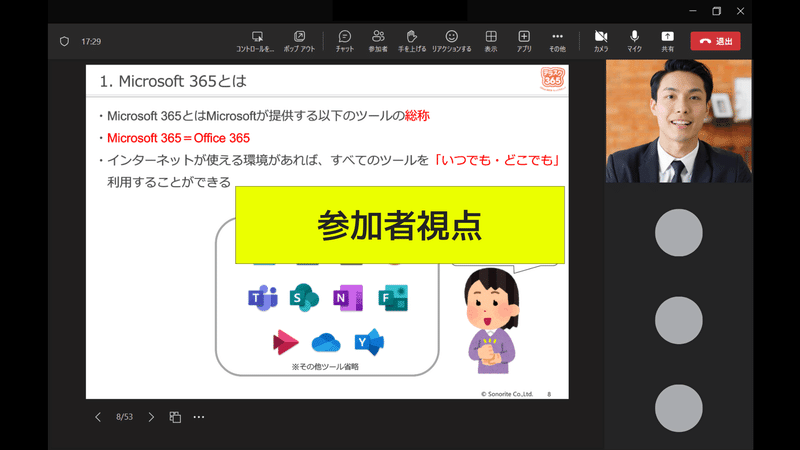Click the shield security icon

[x=64, y=41]
